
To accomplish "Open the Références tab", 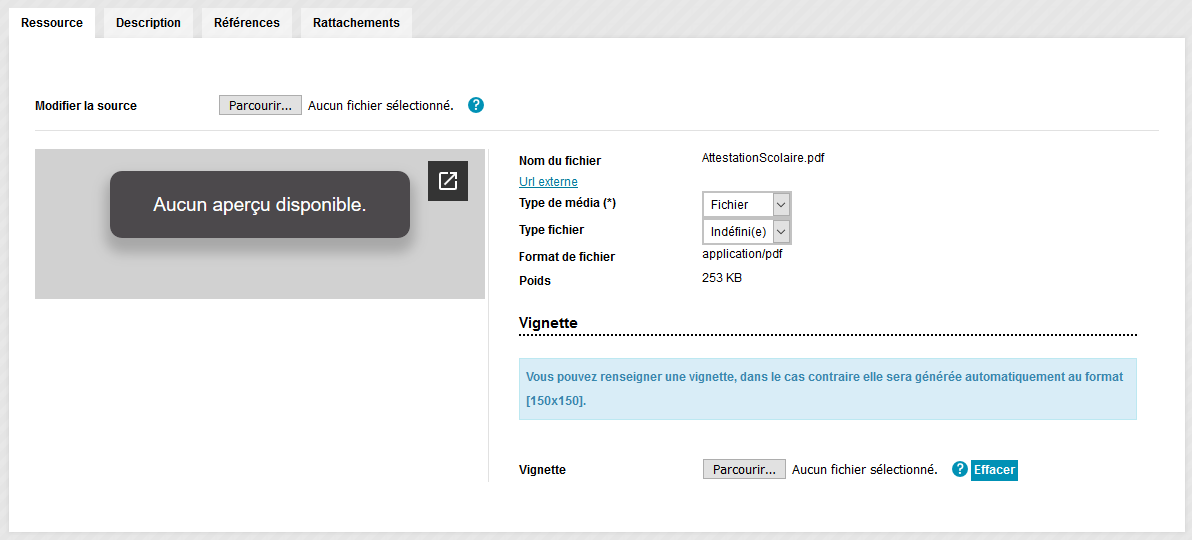I will 247,23.
